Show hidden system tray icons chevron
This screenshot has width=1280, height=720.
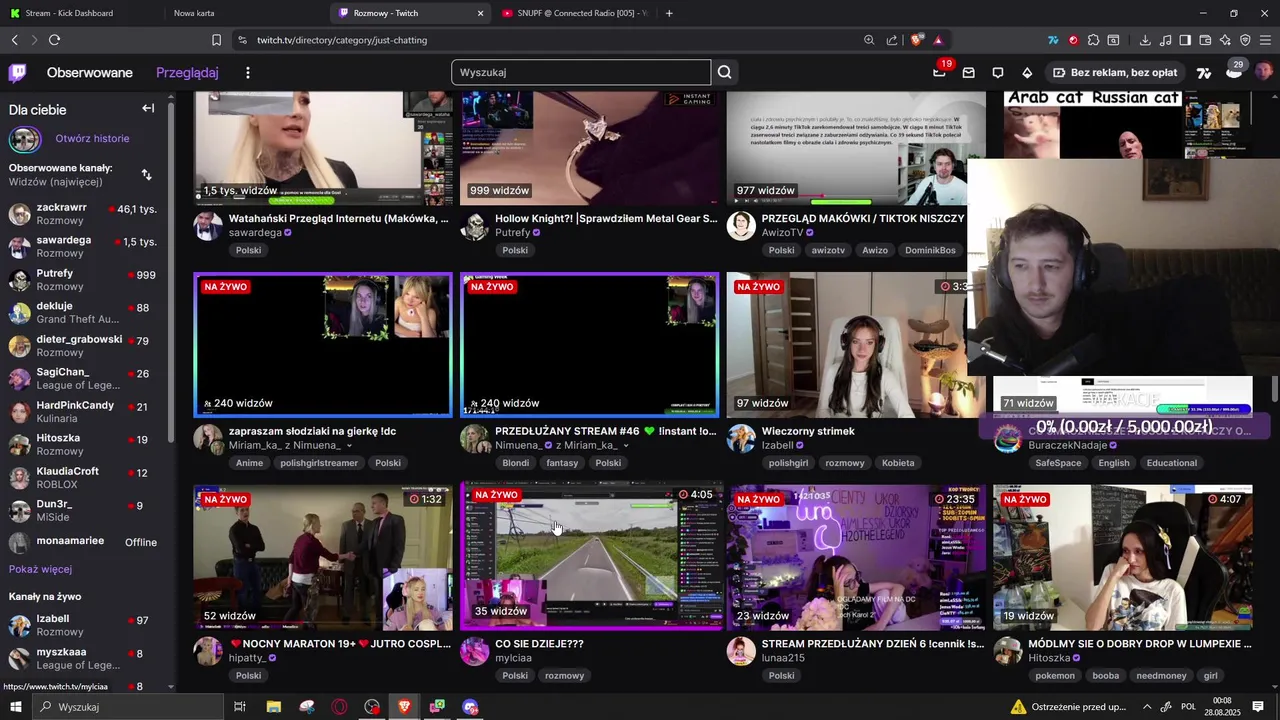(1147, 707)
